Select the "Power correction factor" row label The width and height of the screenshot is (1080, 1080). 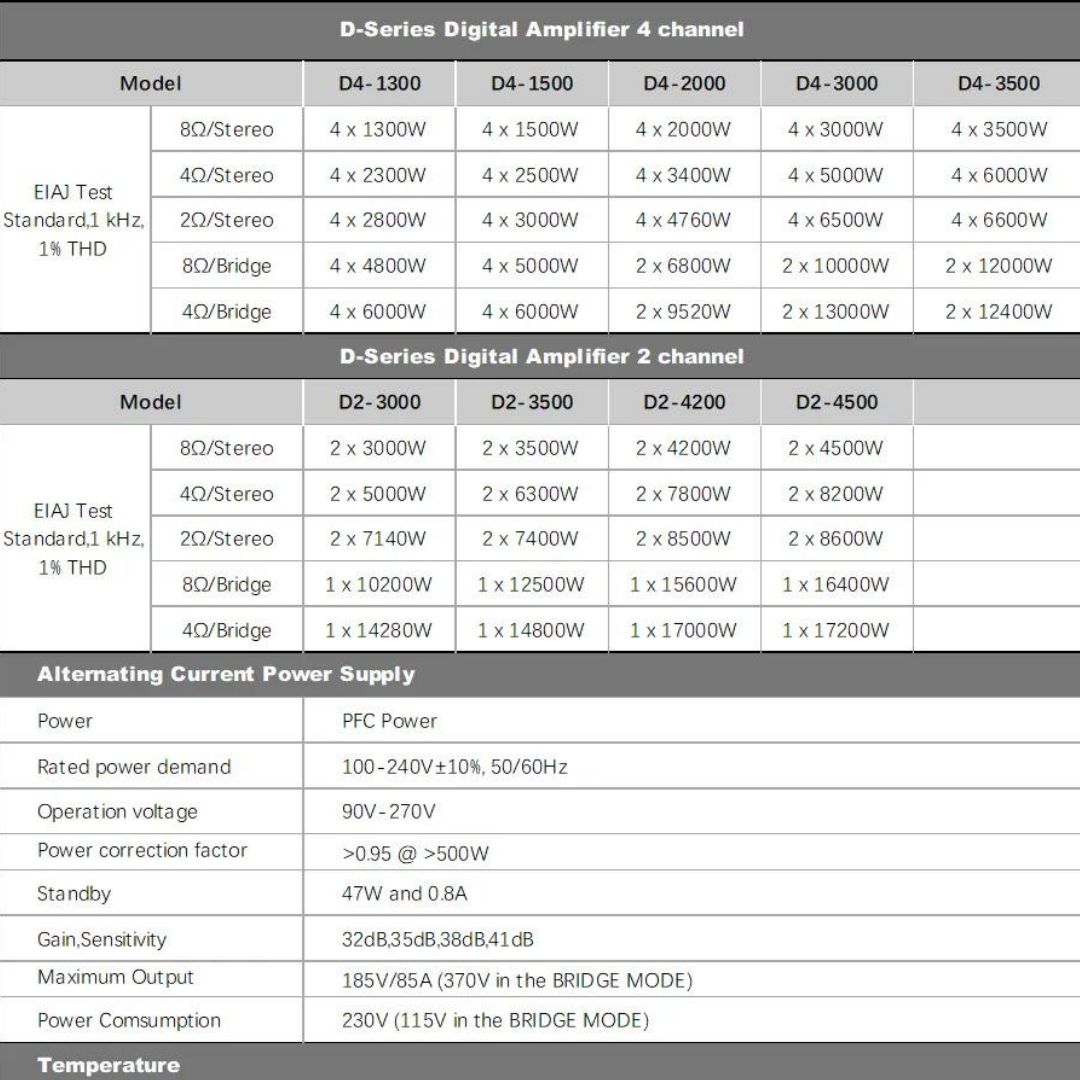[x=142, y=851]
